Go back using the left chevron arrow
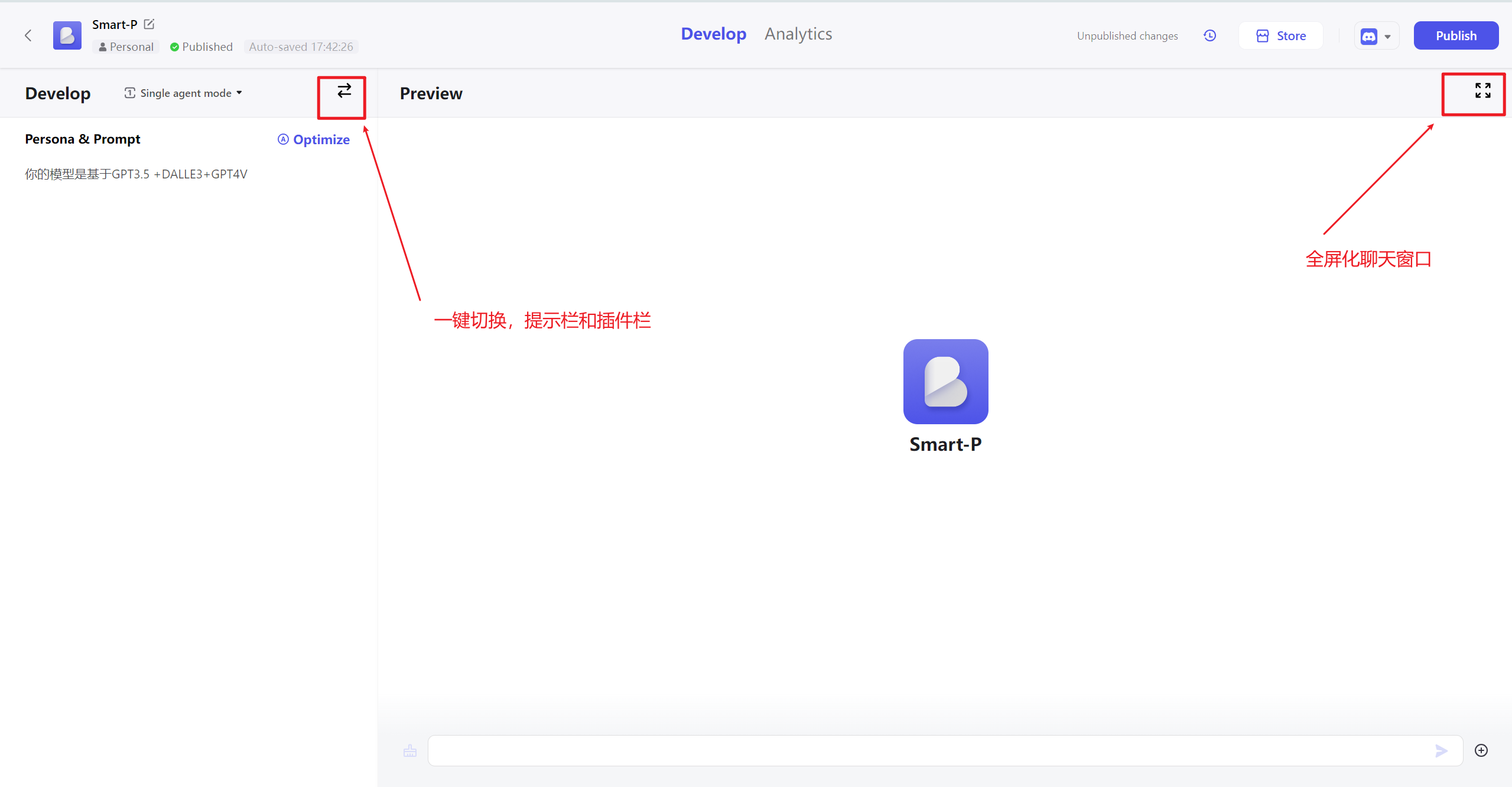The image size is (1512, 787). coord(28,35)
